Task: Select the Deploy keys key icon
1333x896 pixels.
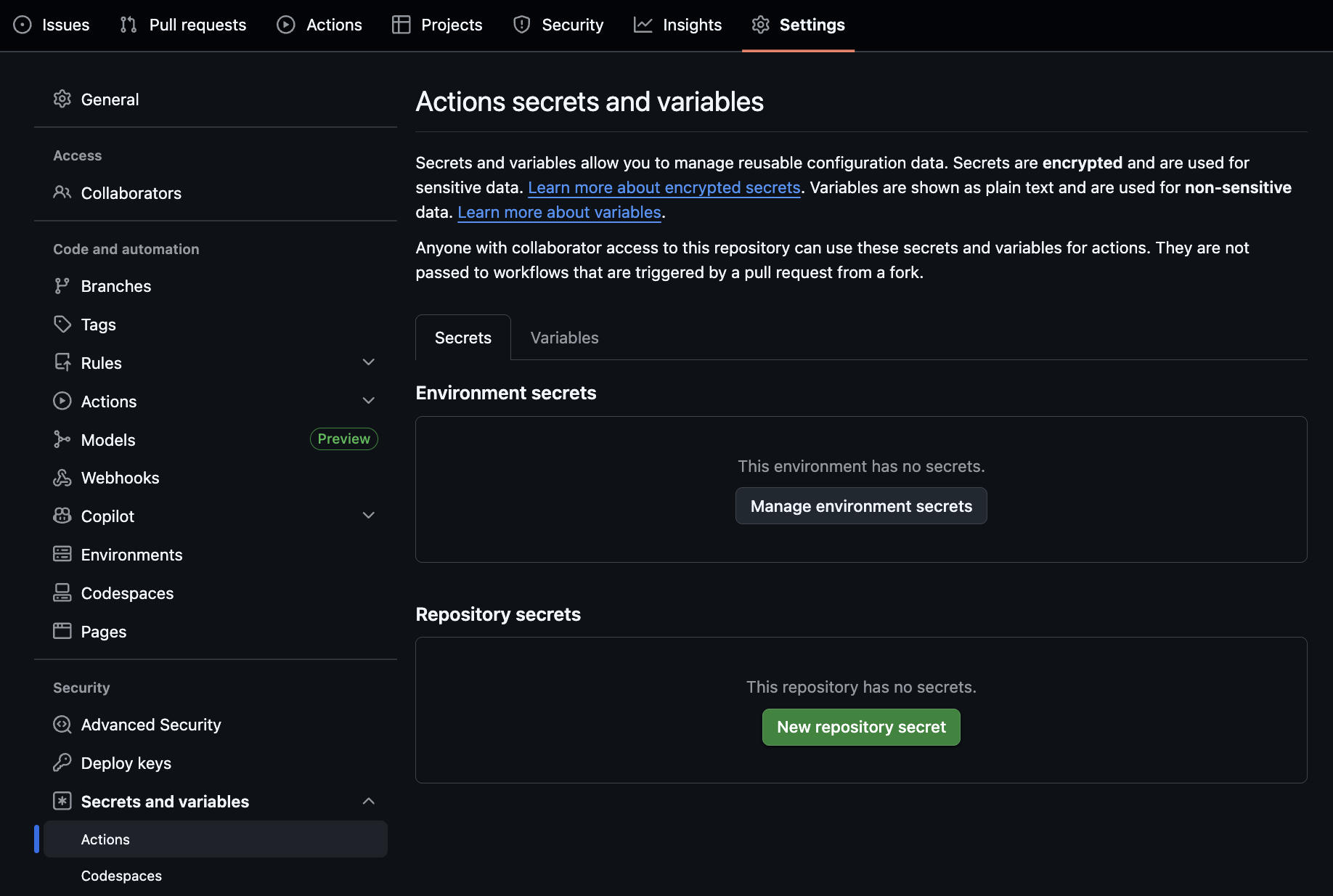Action: [62, 762]
